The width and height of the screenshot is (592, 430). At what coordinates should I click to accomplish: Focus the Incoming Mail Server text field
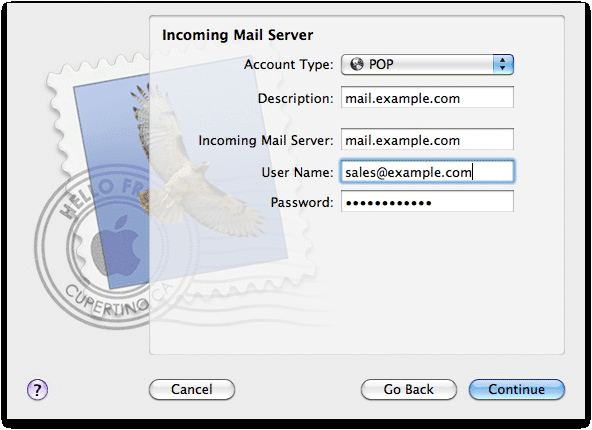[427, 139]
